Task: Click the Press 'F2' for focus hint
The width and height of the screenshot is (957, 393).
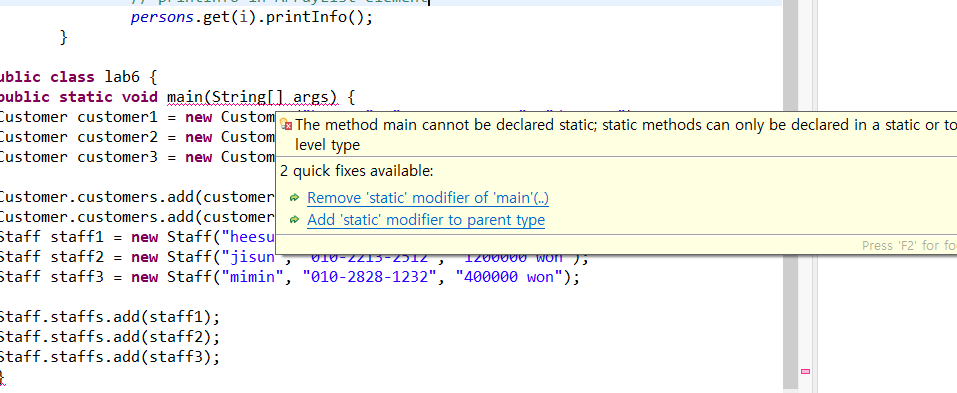Action: click(x=909, y=246)
